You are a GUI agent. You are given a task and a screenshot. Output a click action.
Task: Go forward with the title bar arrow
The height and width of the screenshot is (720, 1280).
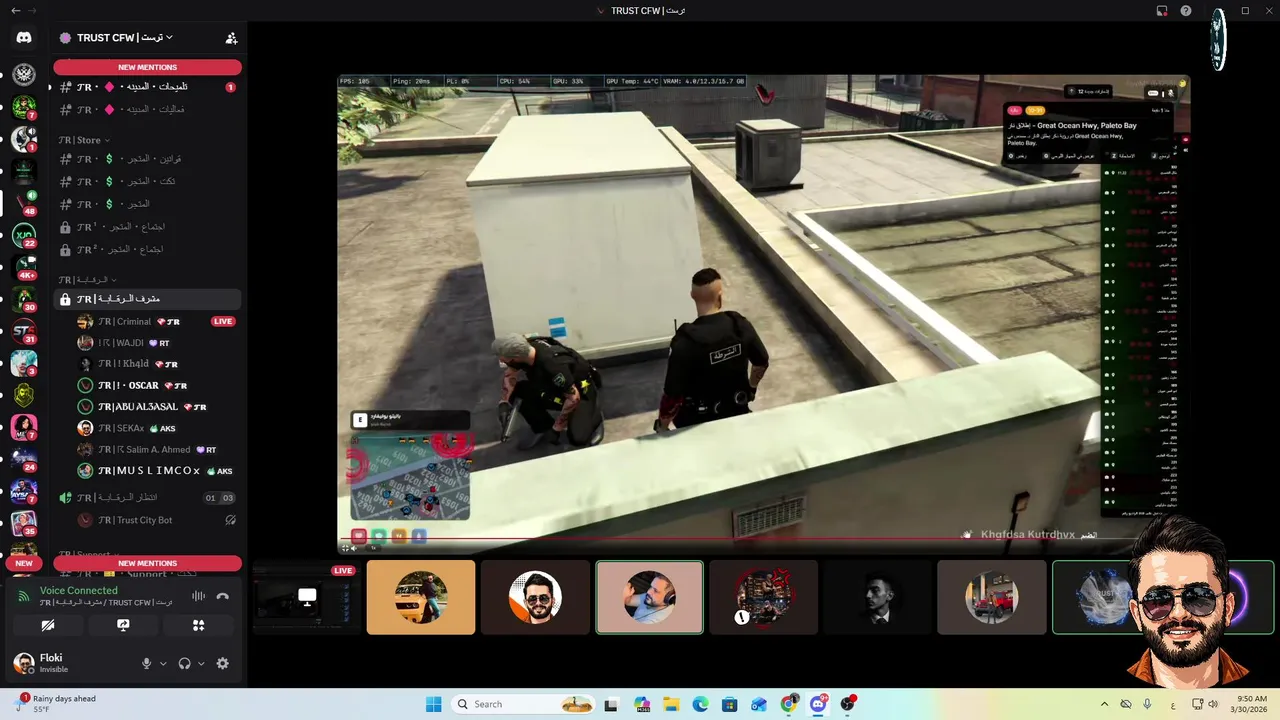pyautogui.click(x=33, y=11)
